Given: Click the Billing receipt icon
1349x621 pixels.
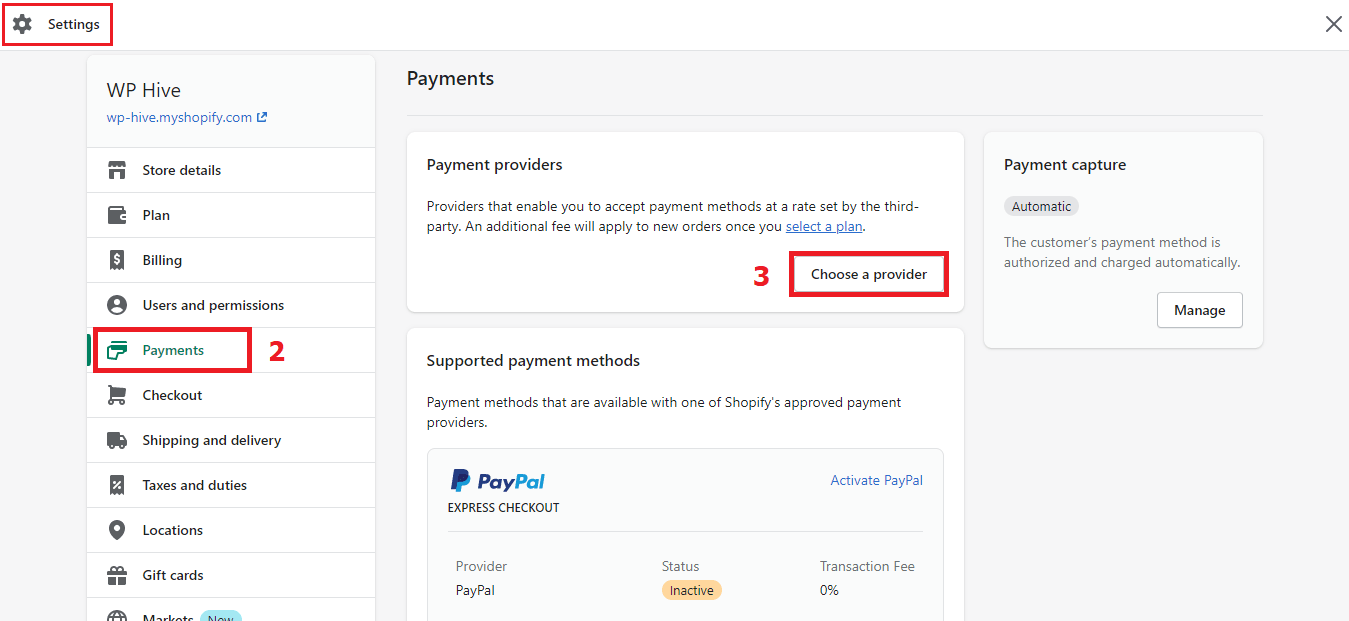Looking at the screenshot, I should pyautogui.click(x=117, y=260).
